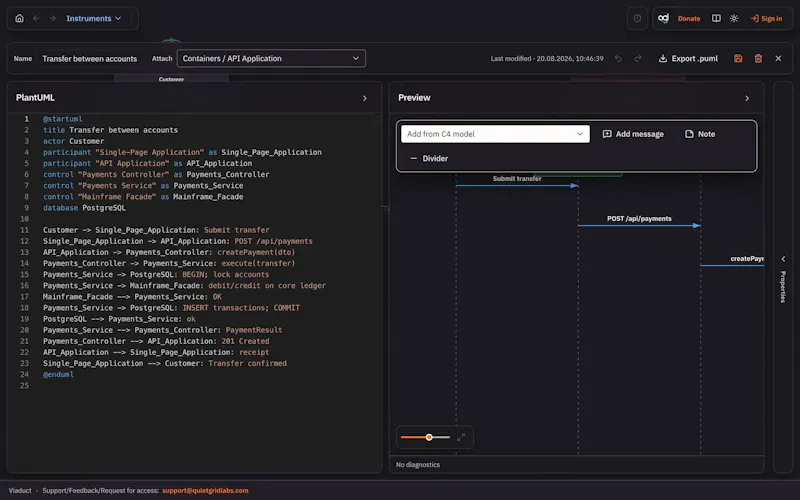The height and width of the screenshot is (500, 800).
Task: Click fit-to-screen expand icon
Action: [461, 437]
